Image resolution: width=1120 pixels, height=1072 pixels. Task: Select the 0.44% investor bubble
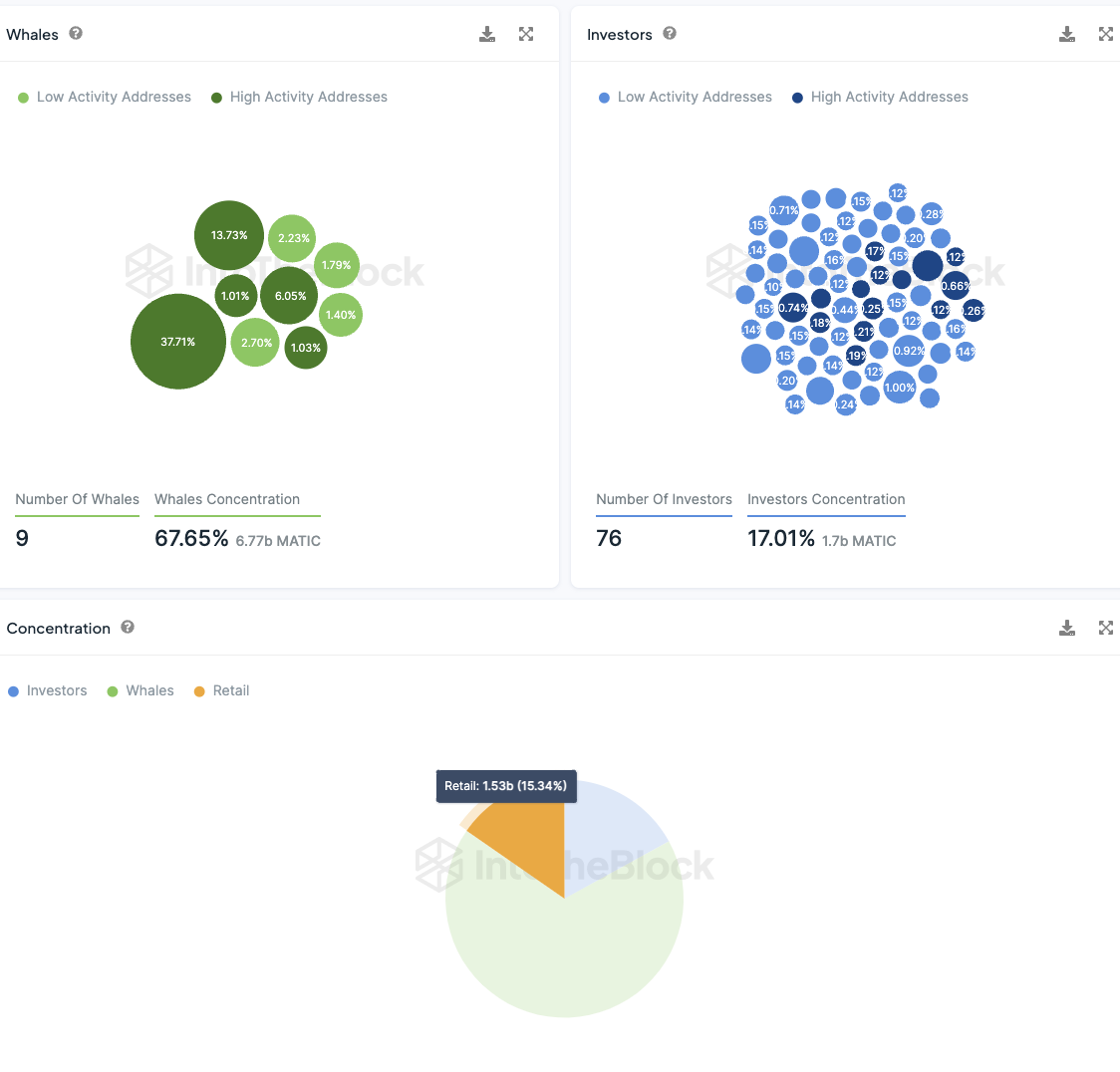844,310
